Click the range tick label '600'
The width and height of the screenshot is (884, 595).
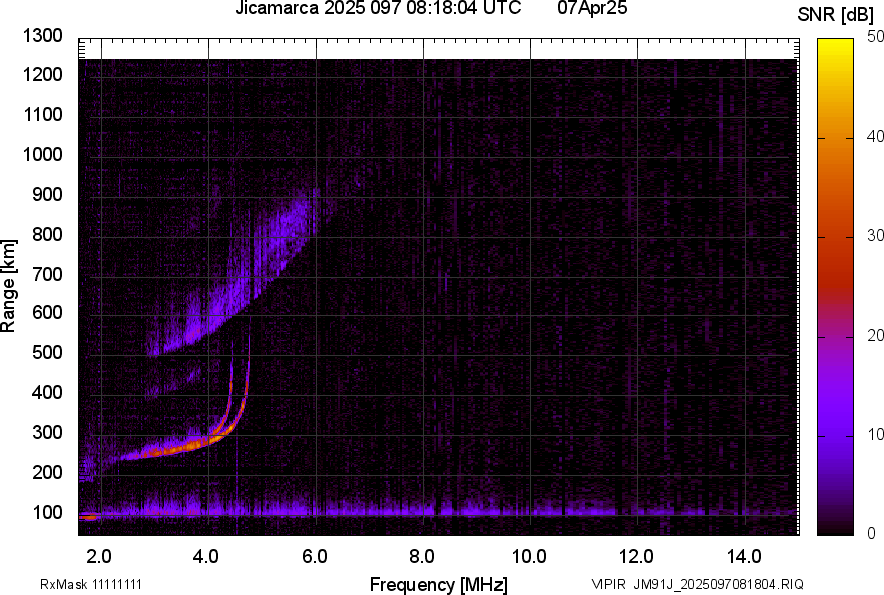pos(47,312)
